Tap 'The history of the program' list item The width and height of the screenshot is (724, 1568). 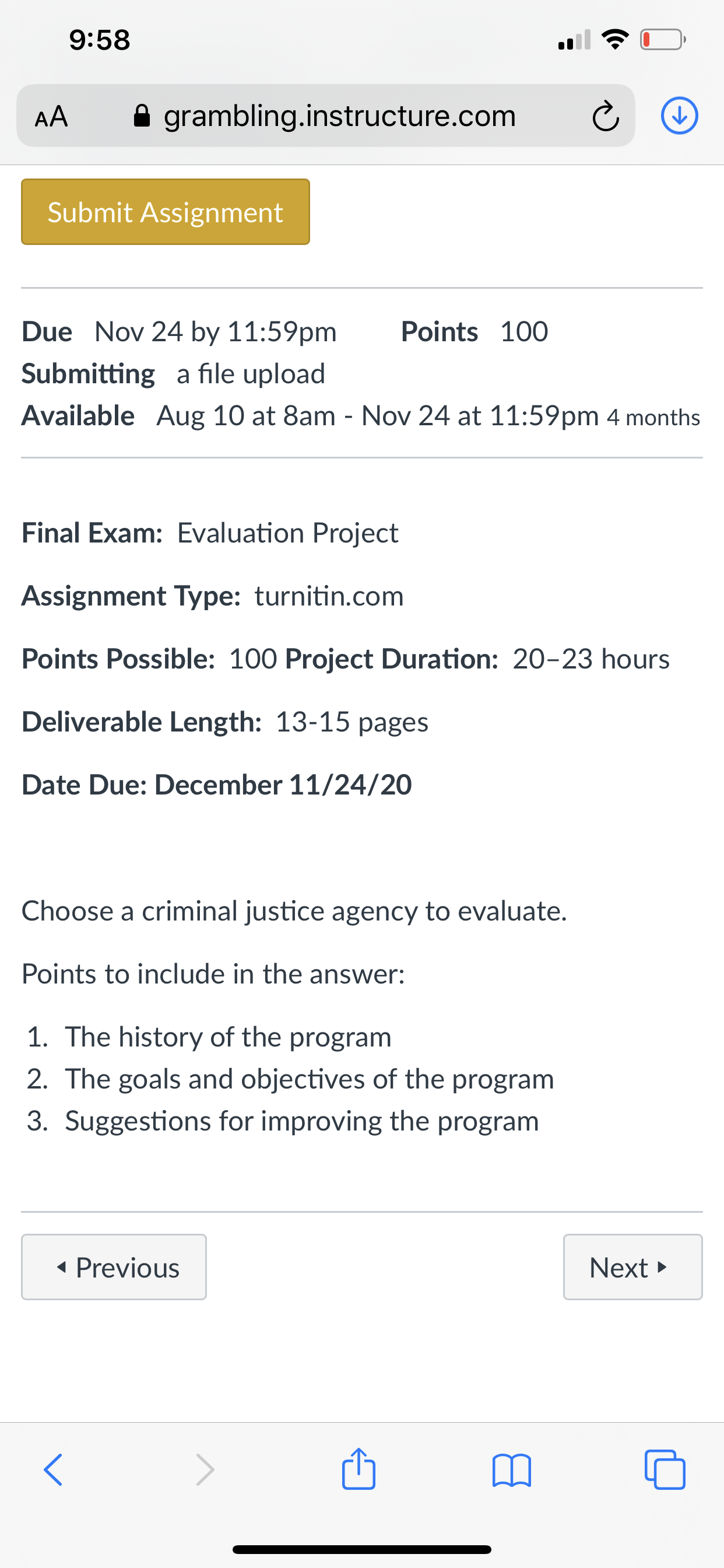(x=228, y=1037)
